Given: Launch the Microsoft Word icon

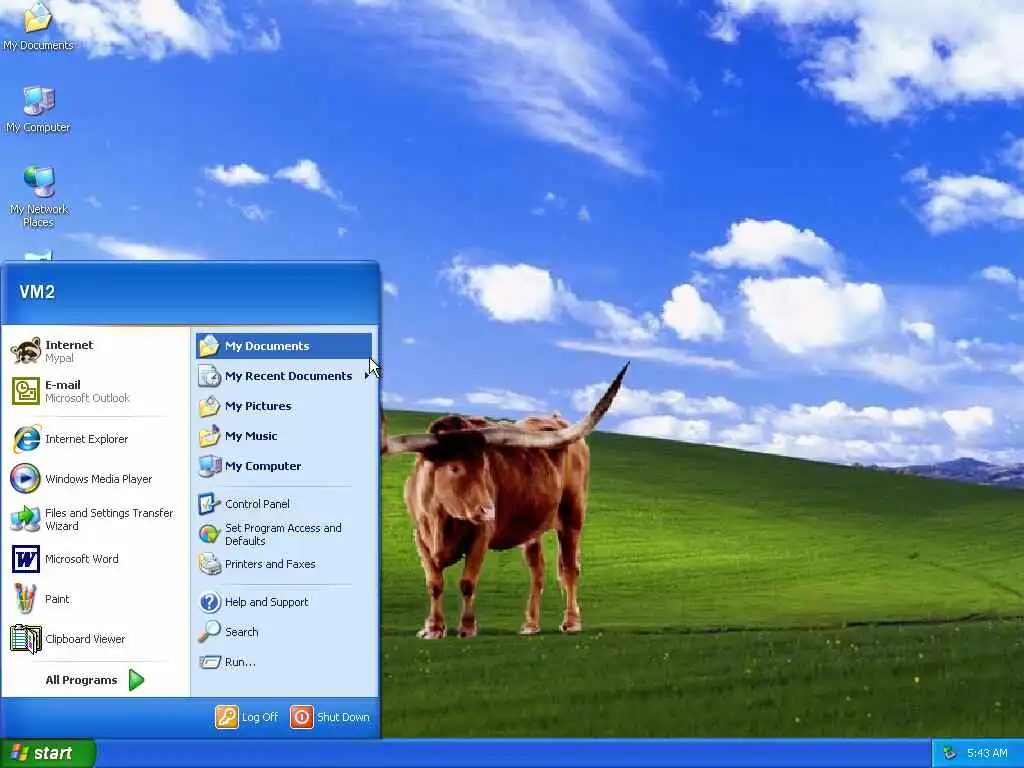Looking at the screenshot, I should 25,559.
